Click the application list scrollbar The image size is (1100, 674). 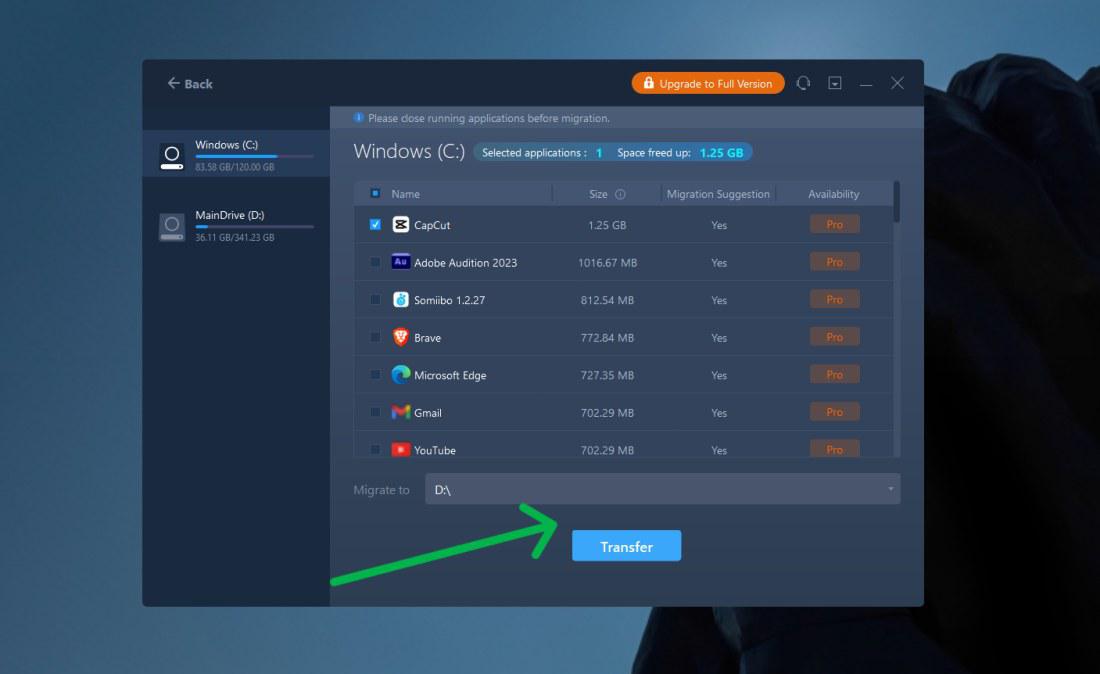(x=897, y=202)
